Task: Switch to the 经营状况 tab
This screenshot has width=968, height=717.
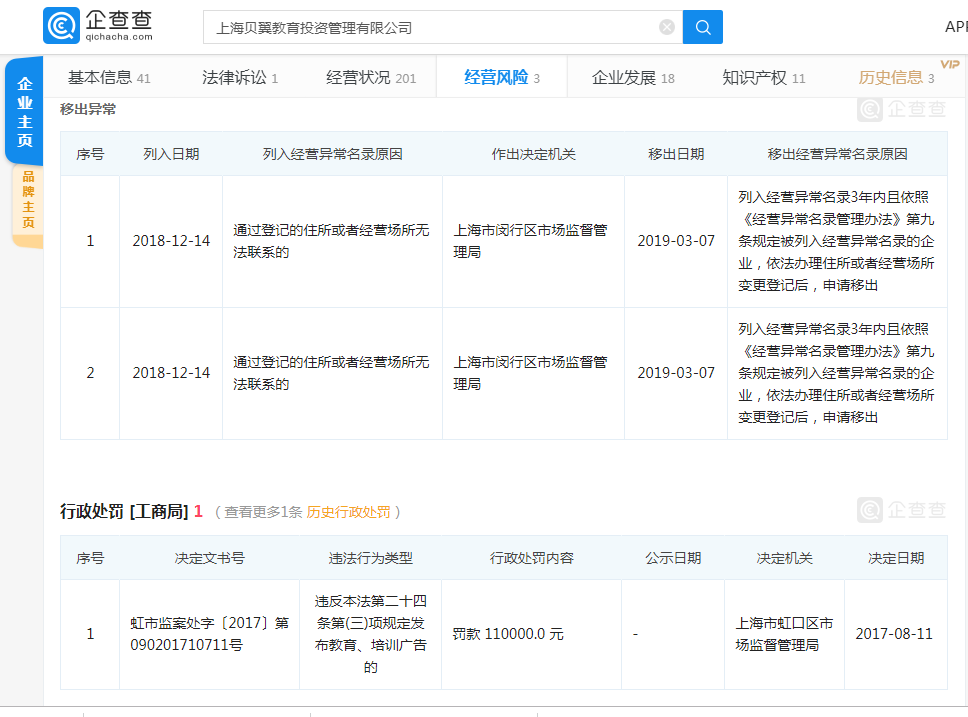Action: pos(371,78)
